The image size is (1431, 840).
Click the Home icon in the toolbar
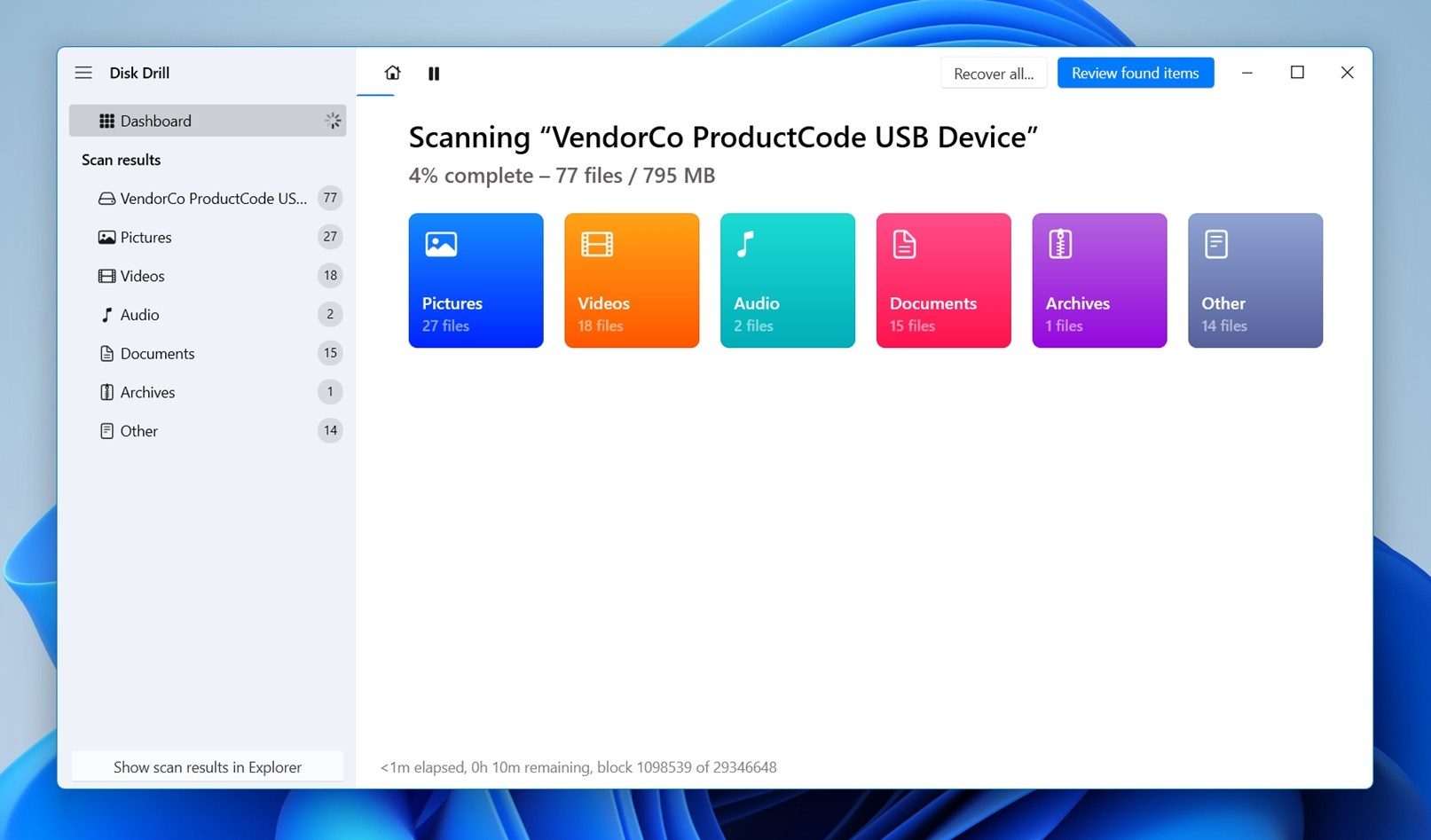(x=392, y=73)
